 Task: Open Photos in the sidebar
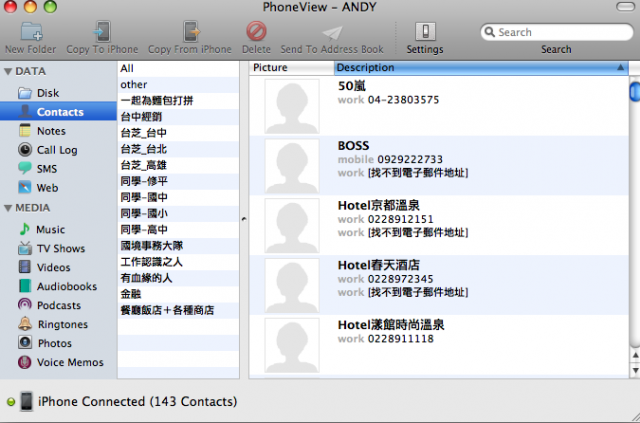point(58,343)
